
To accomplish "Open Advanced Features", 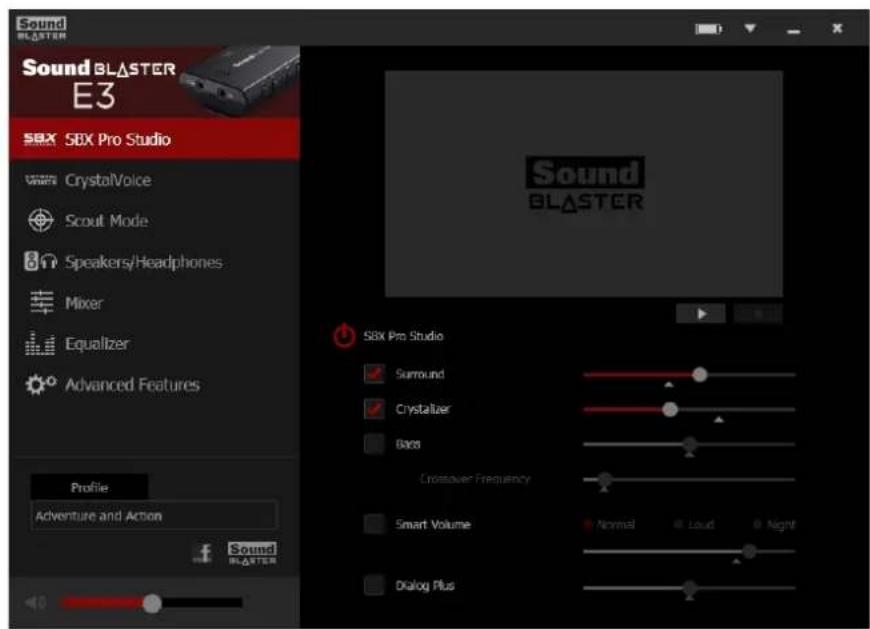I will pyautogui.click(x=154, y=384).
